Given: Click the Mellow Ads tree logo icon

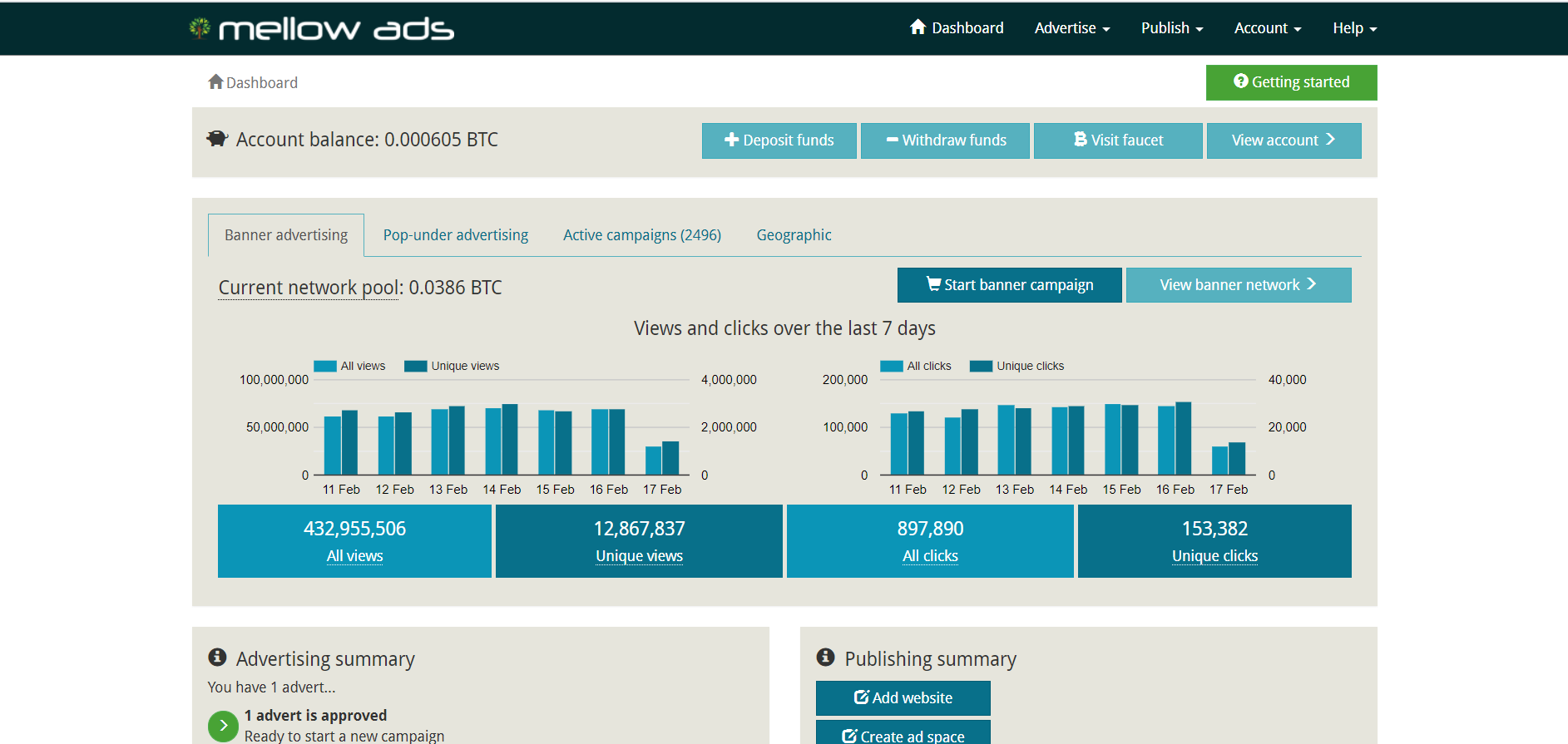Looking at the screenshot, I should 200,28.
